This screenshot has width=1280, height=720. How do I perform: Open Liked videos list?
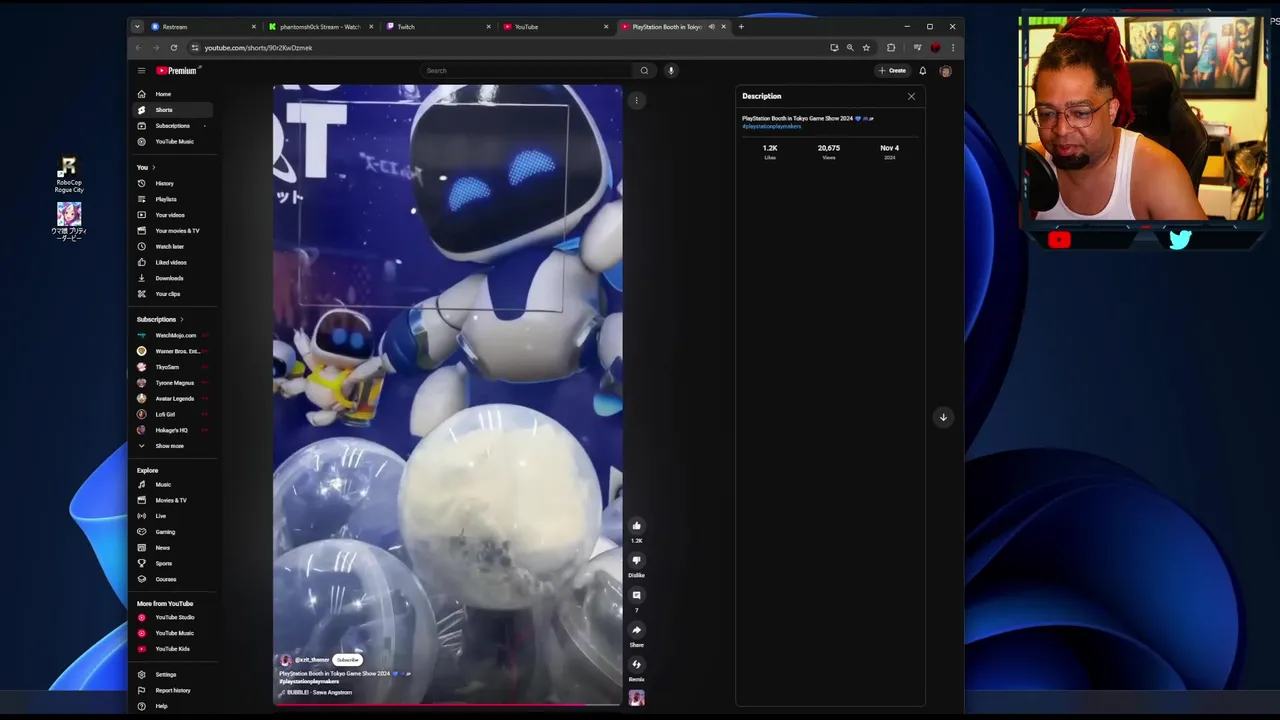point(171,263)
